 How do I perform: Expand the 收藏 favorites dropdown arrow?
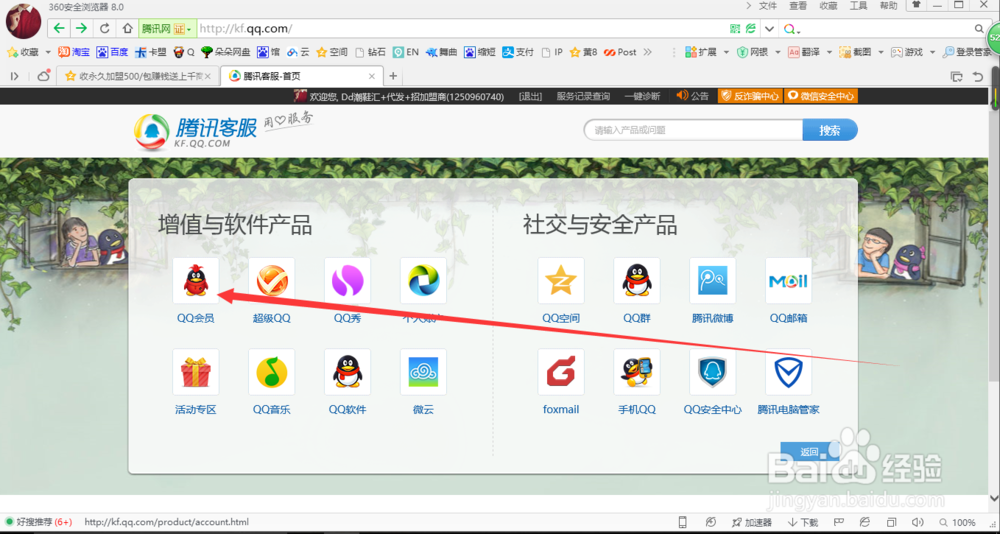48,52
